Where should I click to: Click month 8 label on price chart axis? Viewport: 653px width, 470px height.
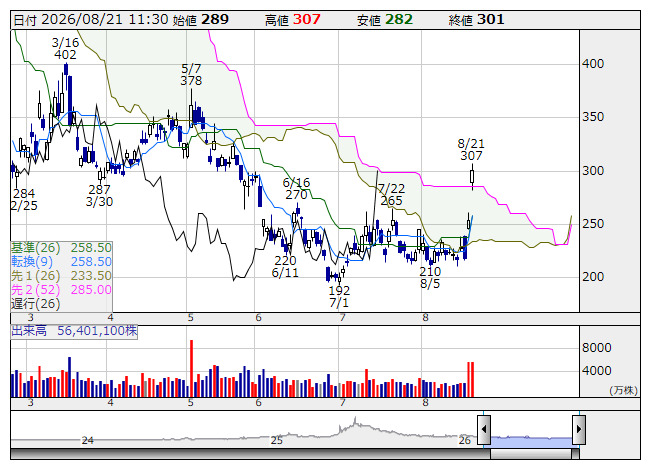pos(425,318)
